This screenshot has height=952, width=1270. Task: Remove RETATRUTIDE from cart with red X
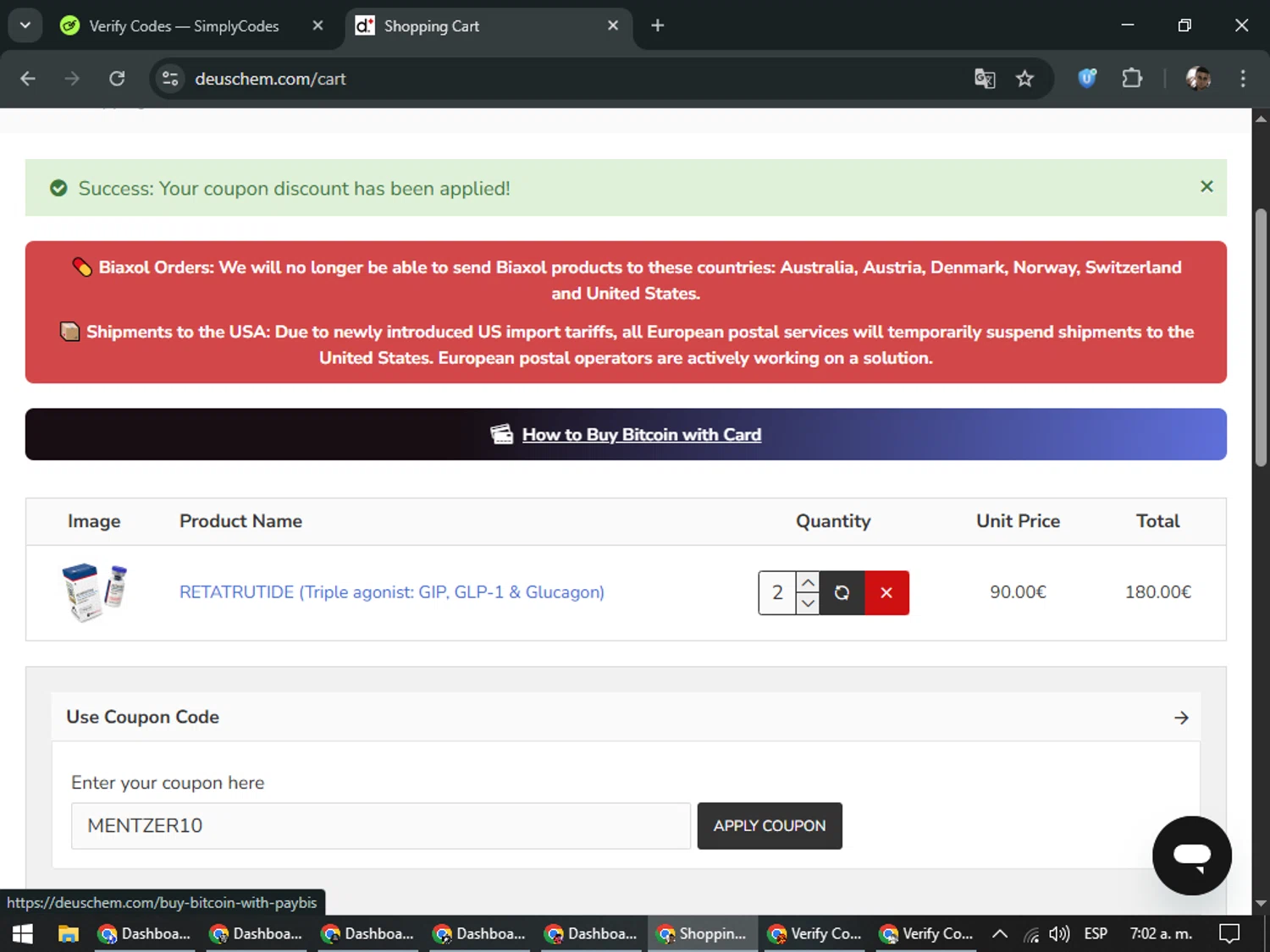pyautogui.click(x=886, y=593)
